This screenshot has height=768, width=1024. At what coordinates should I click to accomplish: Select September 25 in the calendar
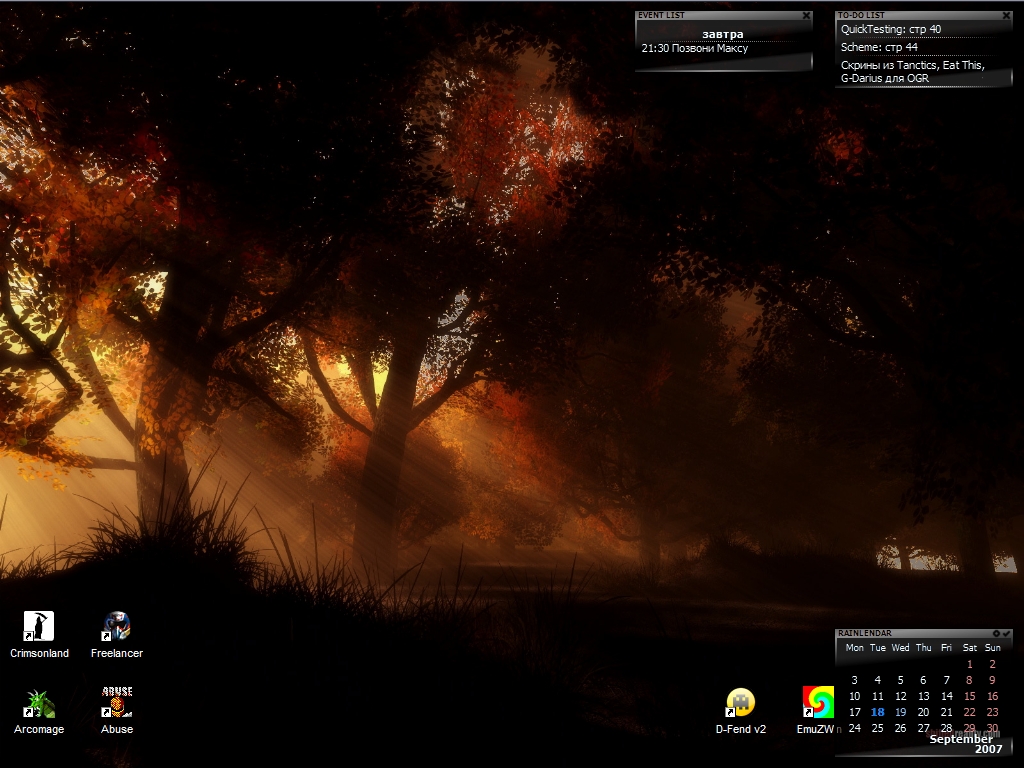click(878, 728)
